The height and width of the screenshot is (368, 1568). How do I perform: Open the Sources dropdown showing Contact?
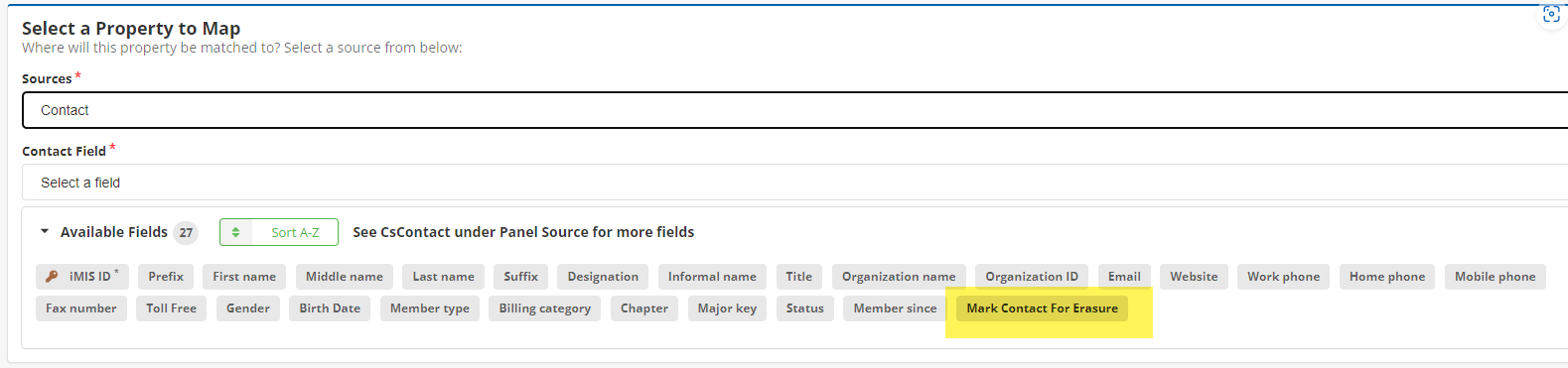click(794, 110)
